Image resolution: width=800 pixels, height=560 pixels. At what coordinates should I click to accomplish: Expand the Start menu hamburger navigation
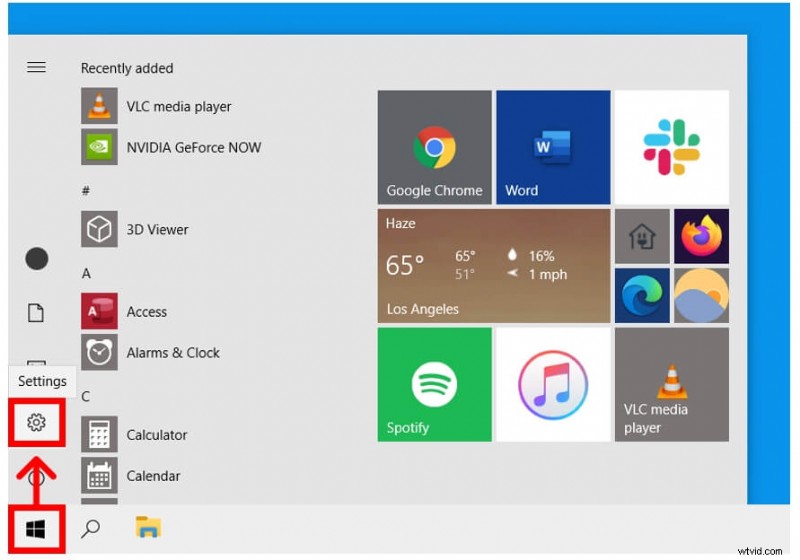[36, 67]
